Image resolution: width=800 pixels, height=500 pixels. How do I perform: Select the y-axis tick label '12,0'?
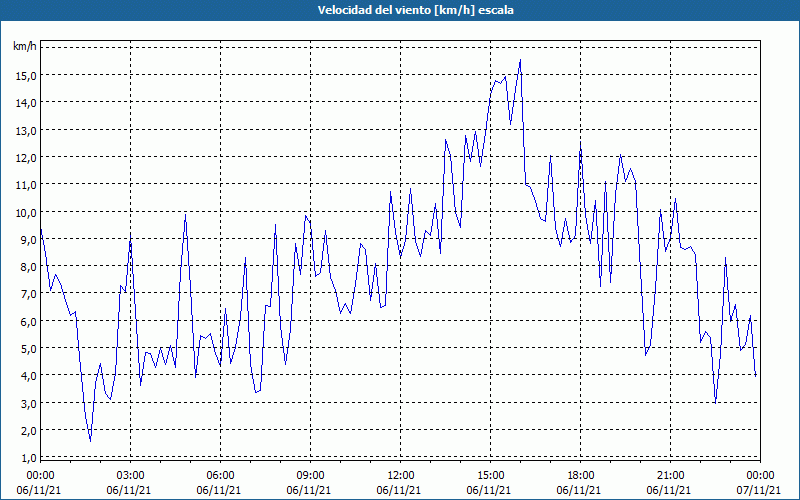tap(26, 157)
